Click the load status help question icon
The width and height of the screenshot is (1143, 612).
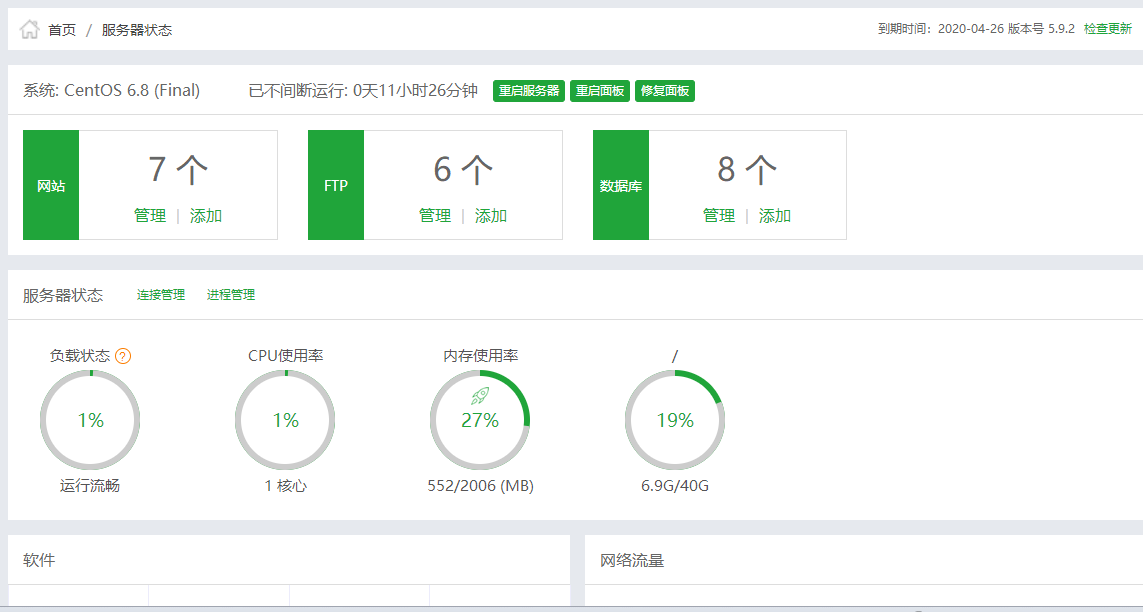(123, 356)
